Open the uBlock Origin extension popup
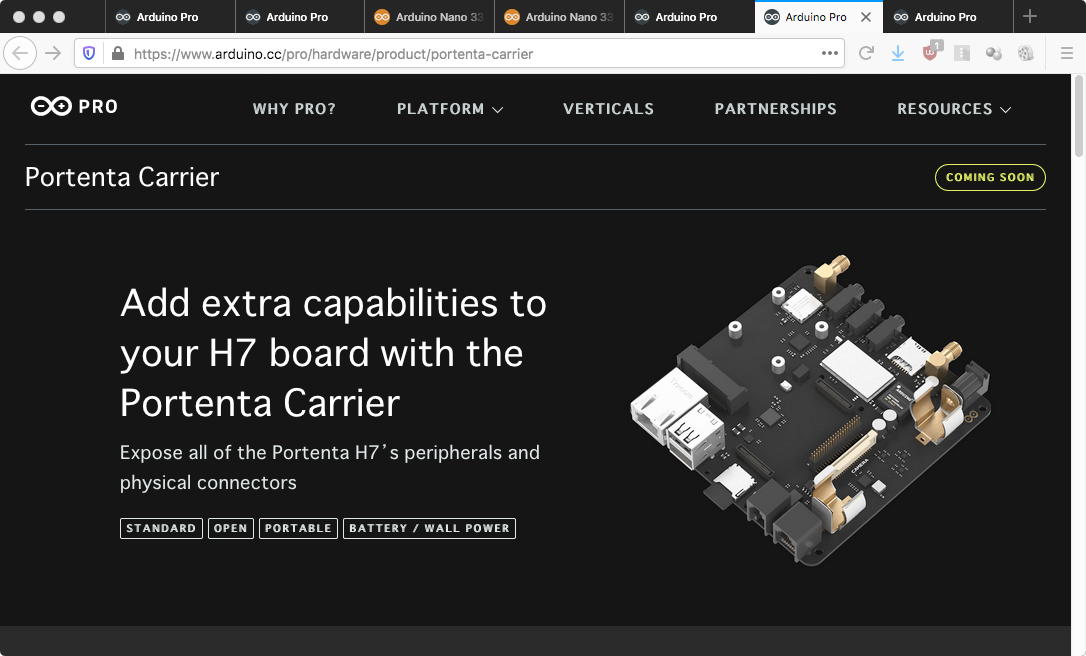The width and height of the screenshot is (1086, 656). (930, 52)
